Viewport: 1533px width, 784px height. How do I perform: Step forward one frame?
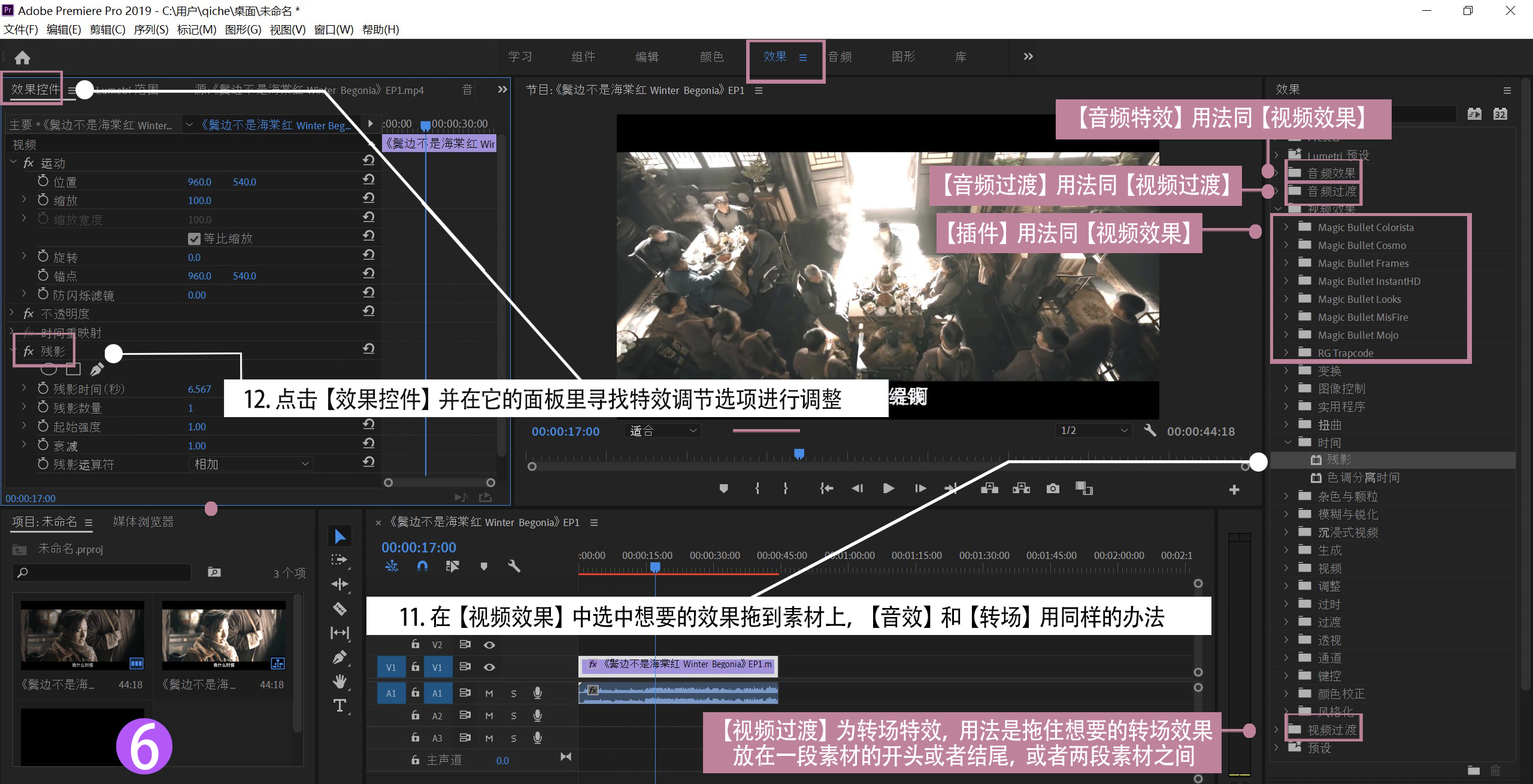pos(921,489)
